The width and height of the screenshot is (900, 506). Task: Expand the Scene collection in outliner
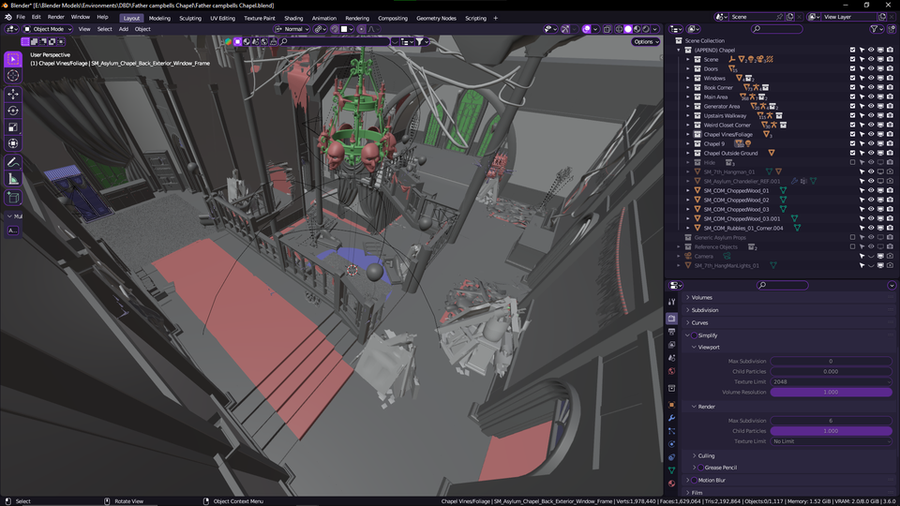coord(688,60)
